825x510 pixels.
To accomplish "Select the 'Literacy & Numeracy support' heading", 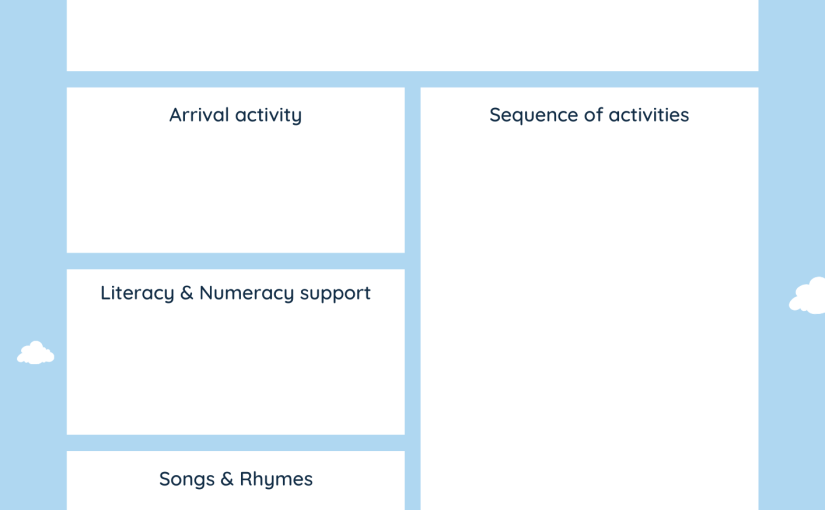I will (x=235, y=293).
